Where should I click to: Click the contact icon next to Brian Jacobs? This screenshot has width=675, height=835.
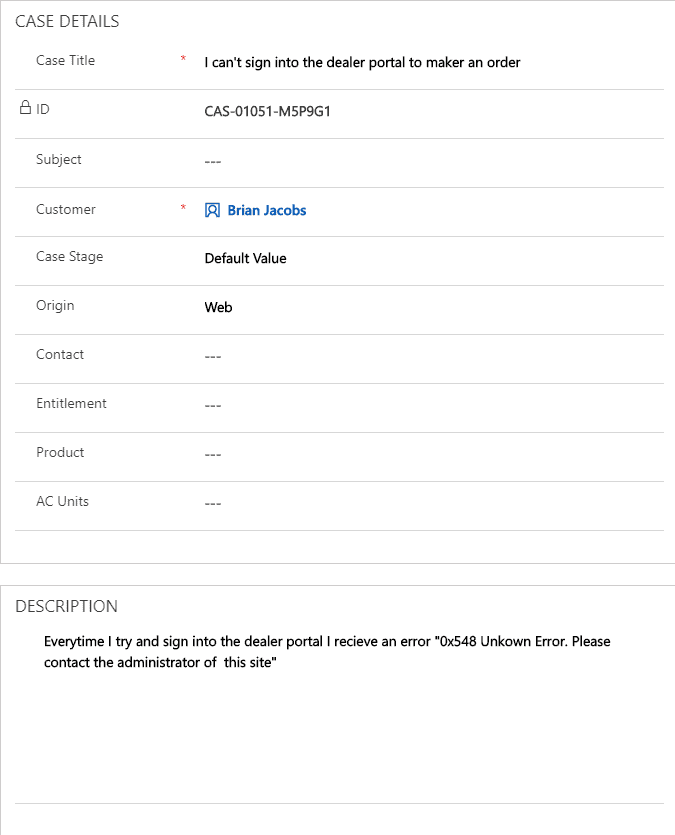[x=212, y=210]
